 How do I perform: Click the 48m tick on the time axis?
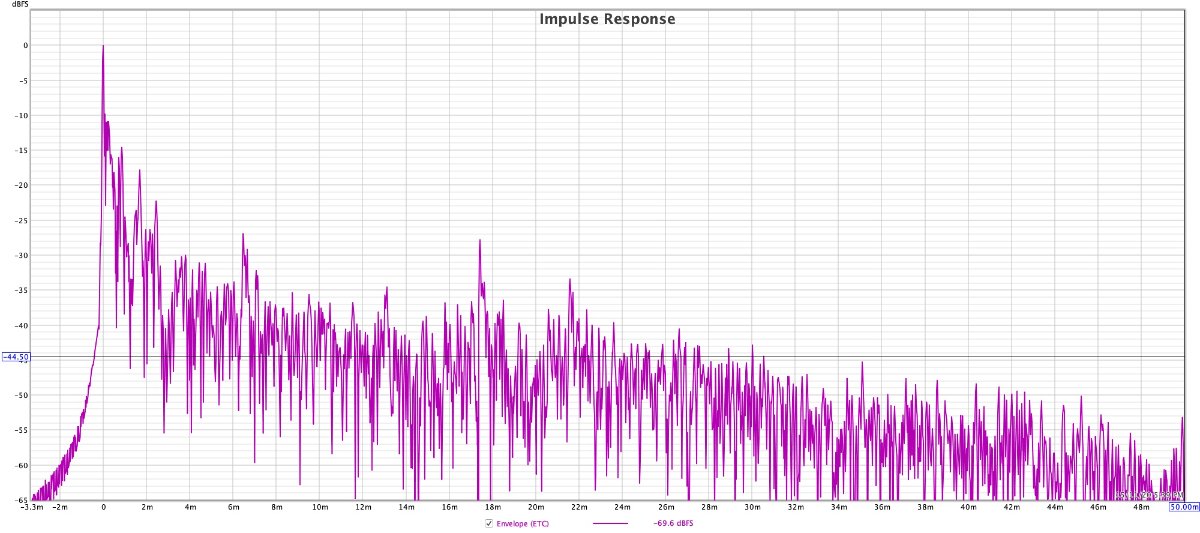[x=1141, y=507]
